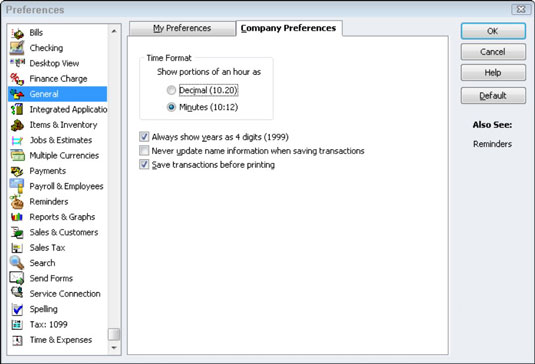Click the Integrated Applications icon
The height and width of the screenshot is (364, 535).
pyautogui.click(x=17, y=110)
